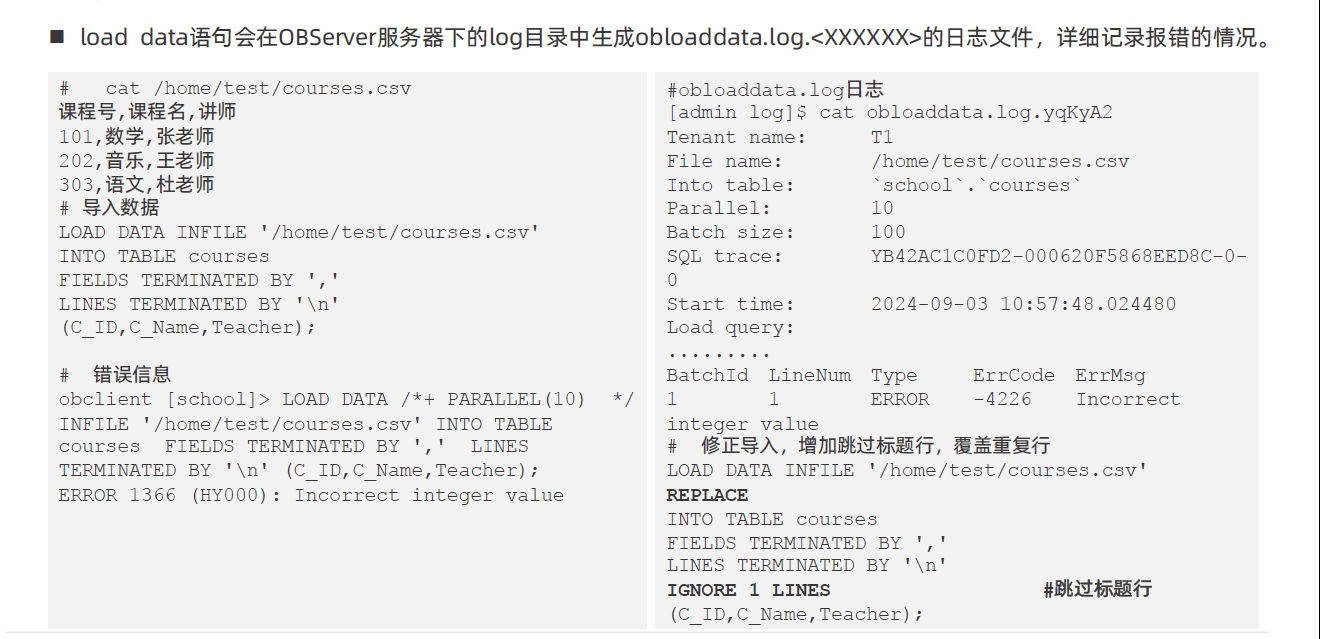The height and width of the screenshot is (639, 1320).
Task: Click the ERROR 1366 (HY000) message line
Action: [x=311, y=495]
